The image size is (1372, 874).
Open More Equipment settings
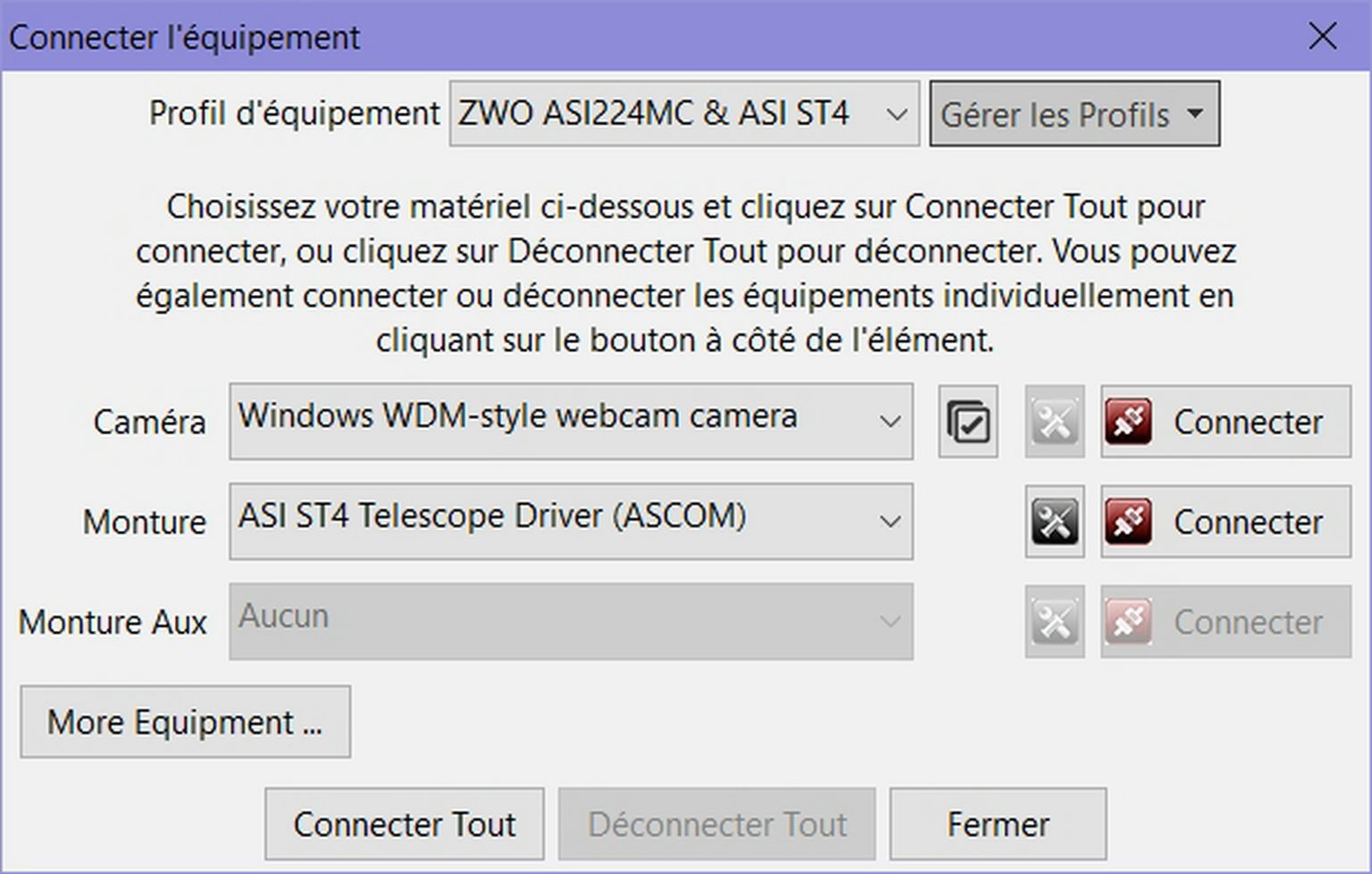pos(185,722)
